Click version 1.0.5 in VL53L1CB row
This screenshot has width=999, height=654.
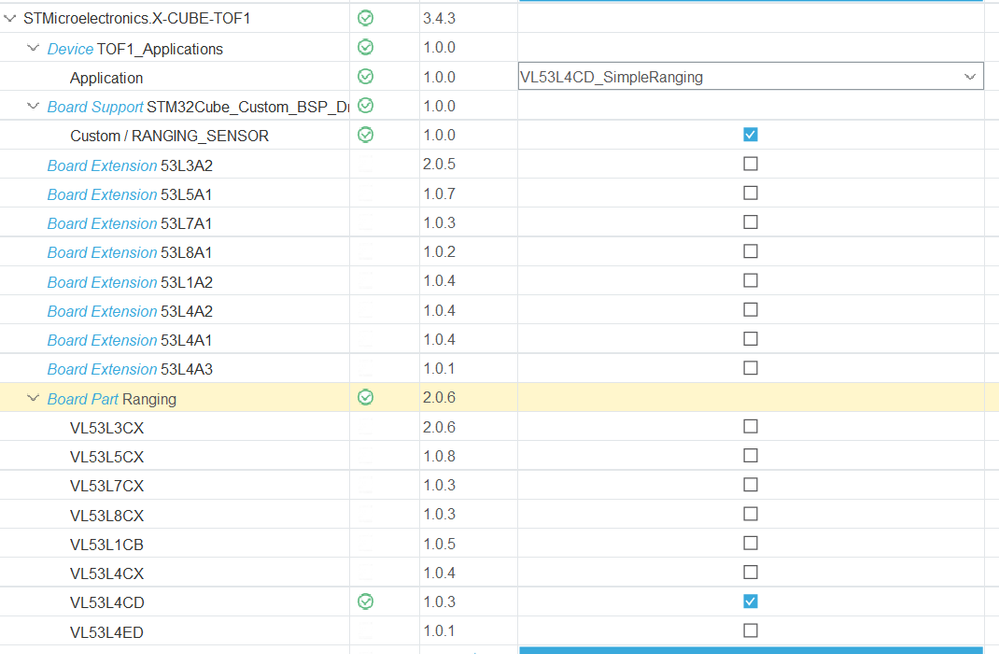tap(439, 544)
